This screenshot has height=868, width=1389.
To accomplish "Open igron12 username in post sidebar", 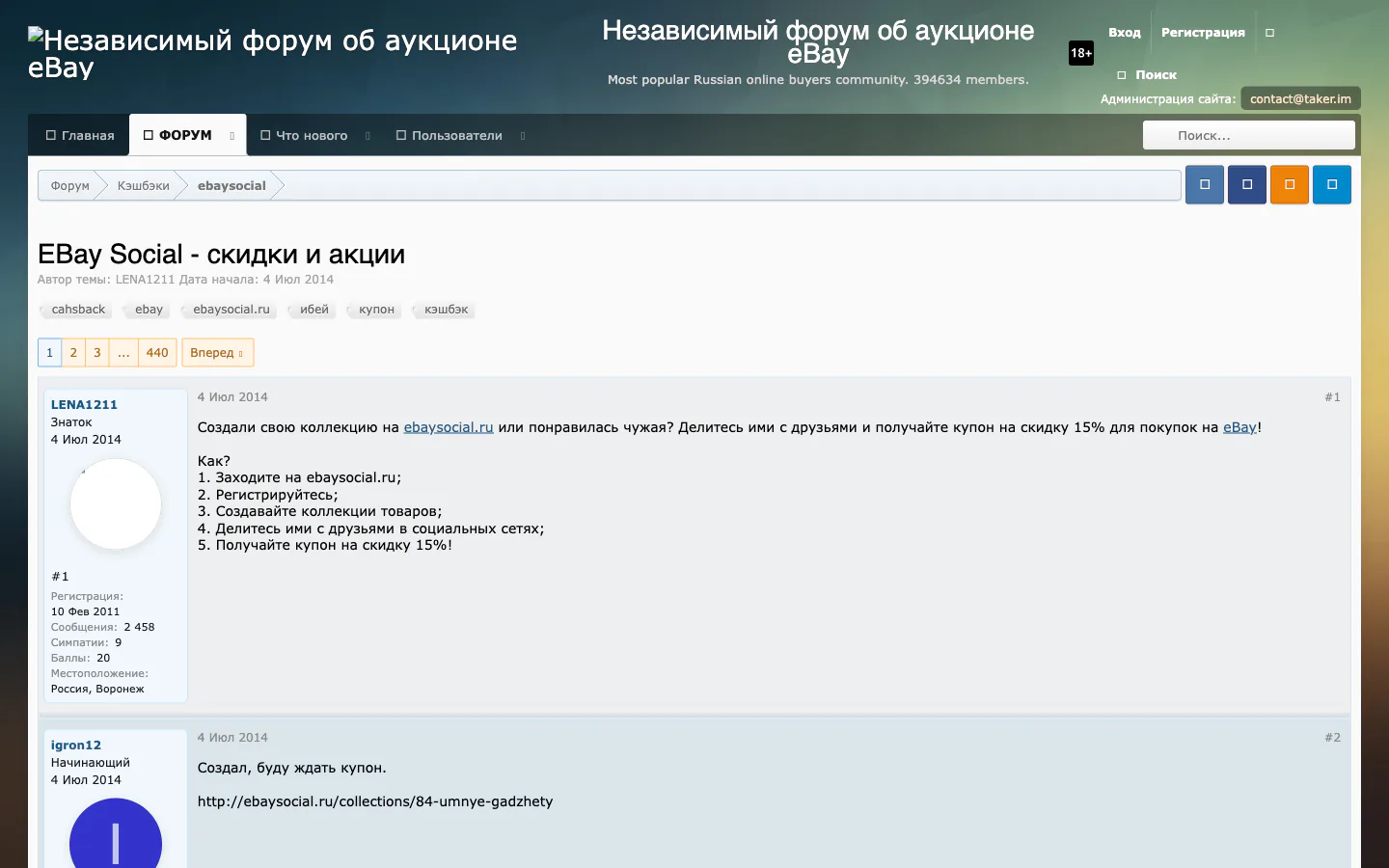I will tap(76, 746).
